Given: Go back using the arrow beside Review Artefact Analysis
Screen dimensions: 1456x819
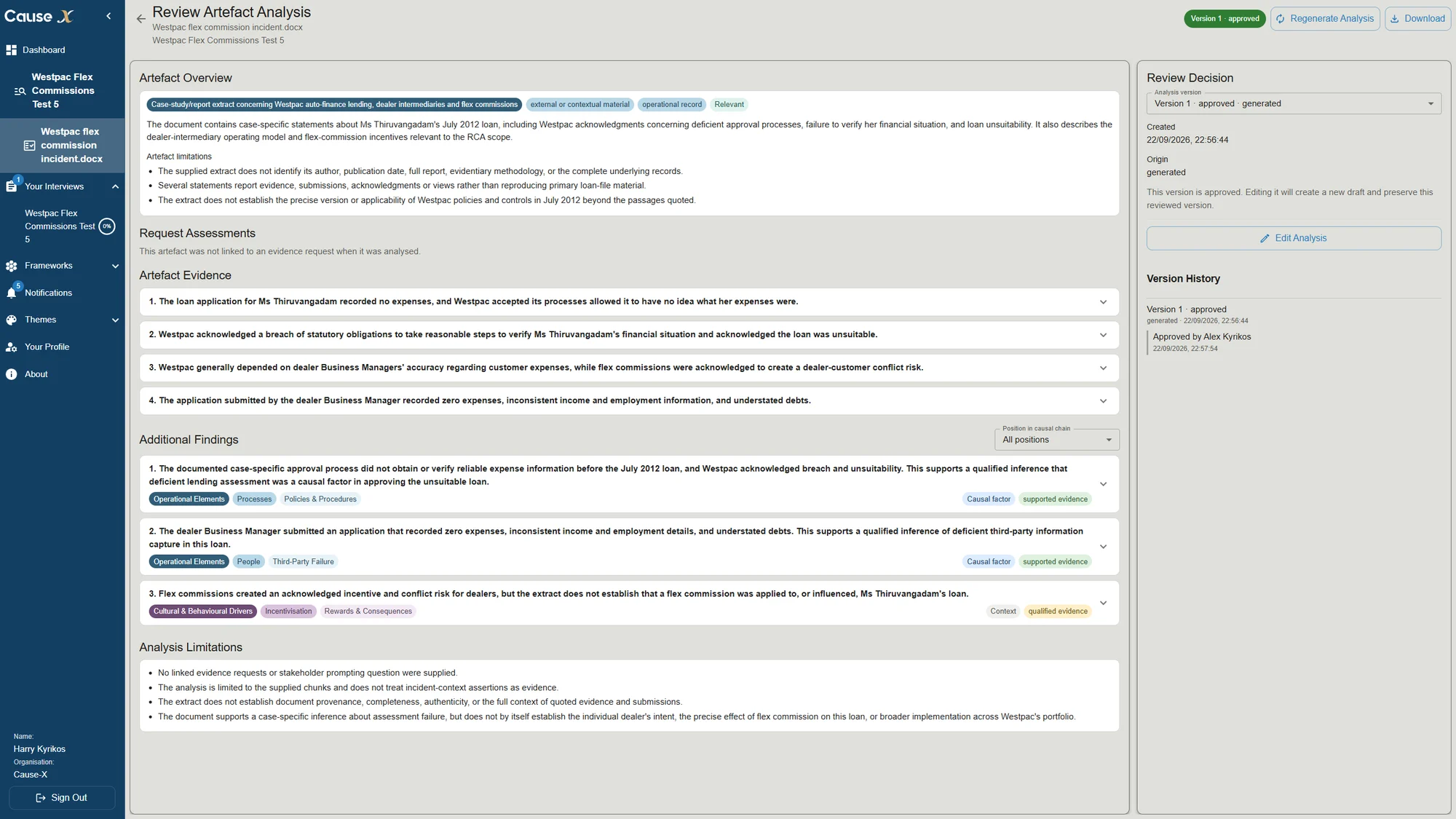Looking at the screenshot, I should [141, 19].
